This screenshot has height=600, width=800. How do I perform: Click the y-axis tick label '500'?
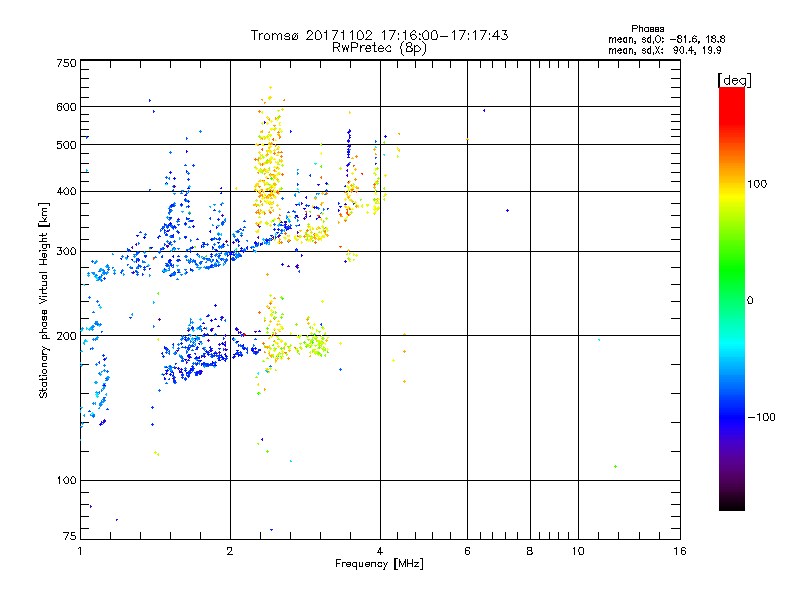(66, 145)
